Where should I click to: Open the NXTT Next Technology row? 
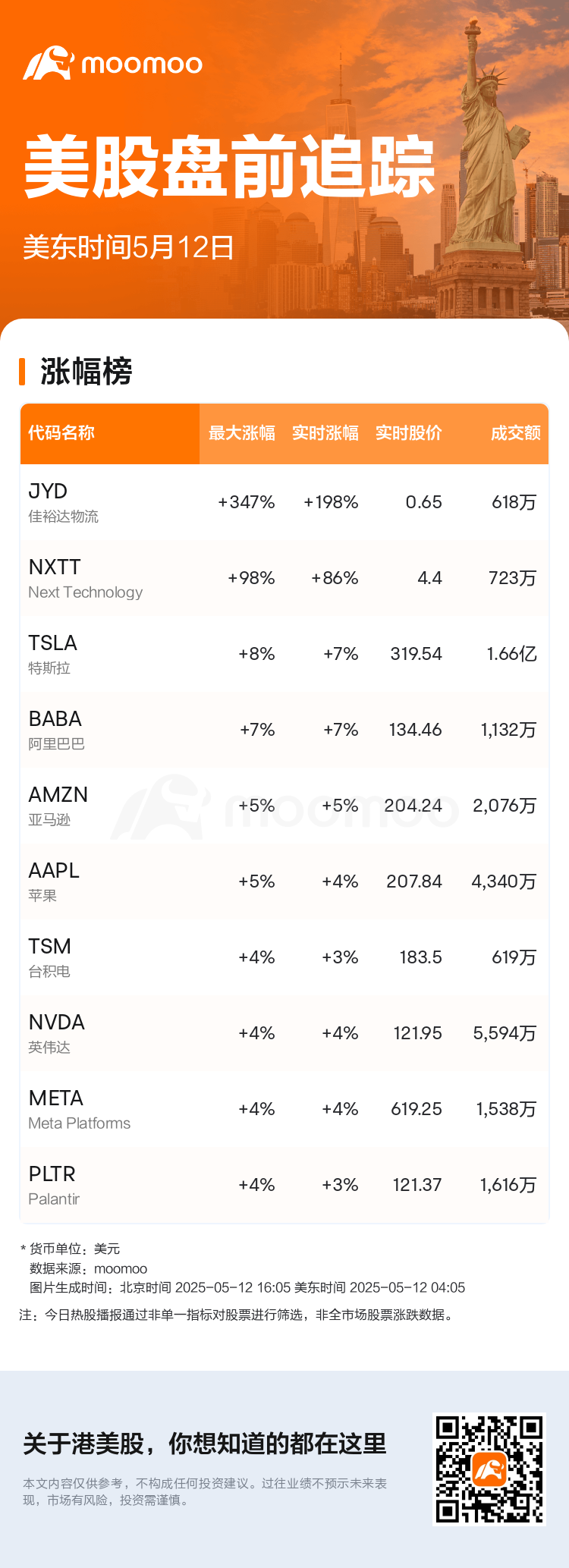(x=284, y=578)
